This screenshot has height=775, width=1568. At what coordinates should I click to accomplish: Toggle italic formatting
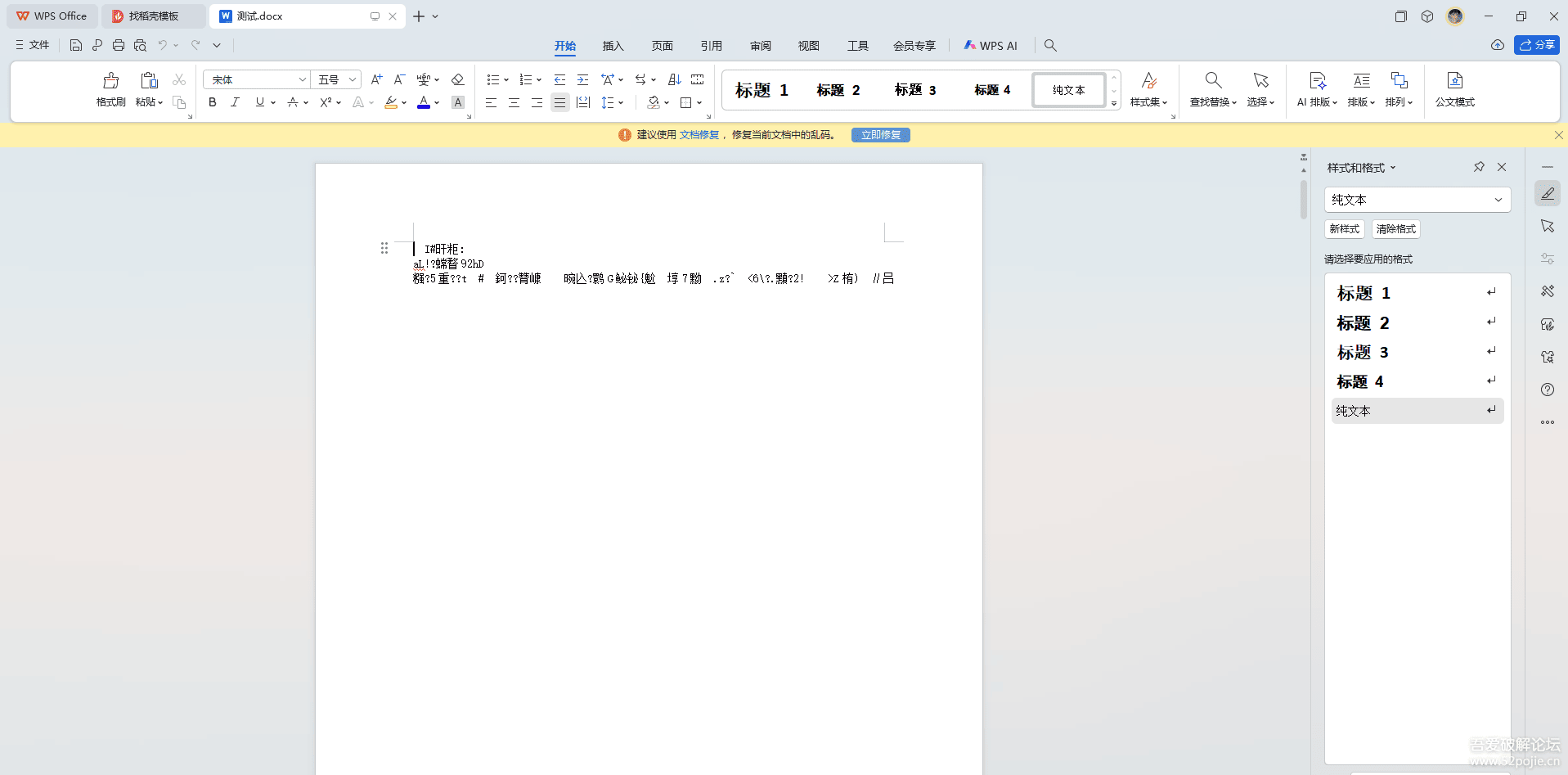[235, 101]
